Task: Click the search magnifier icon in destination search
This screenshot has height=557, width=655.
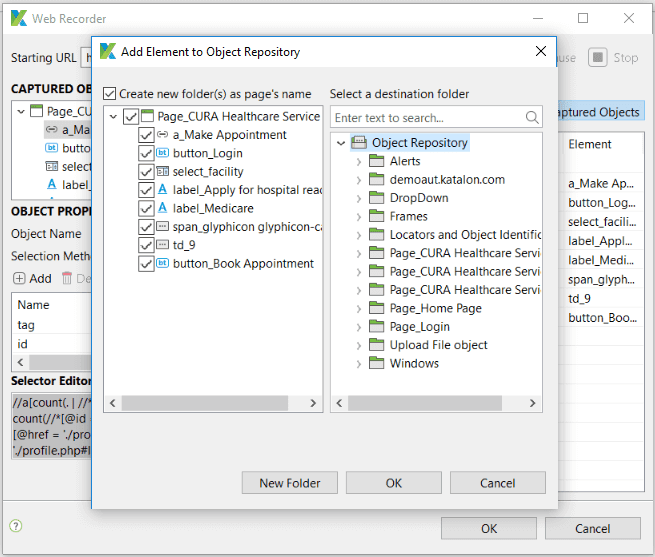Action: coord(532,117)
